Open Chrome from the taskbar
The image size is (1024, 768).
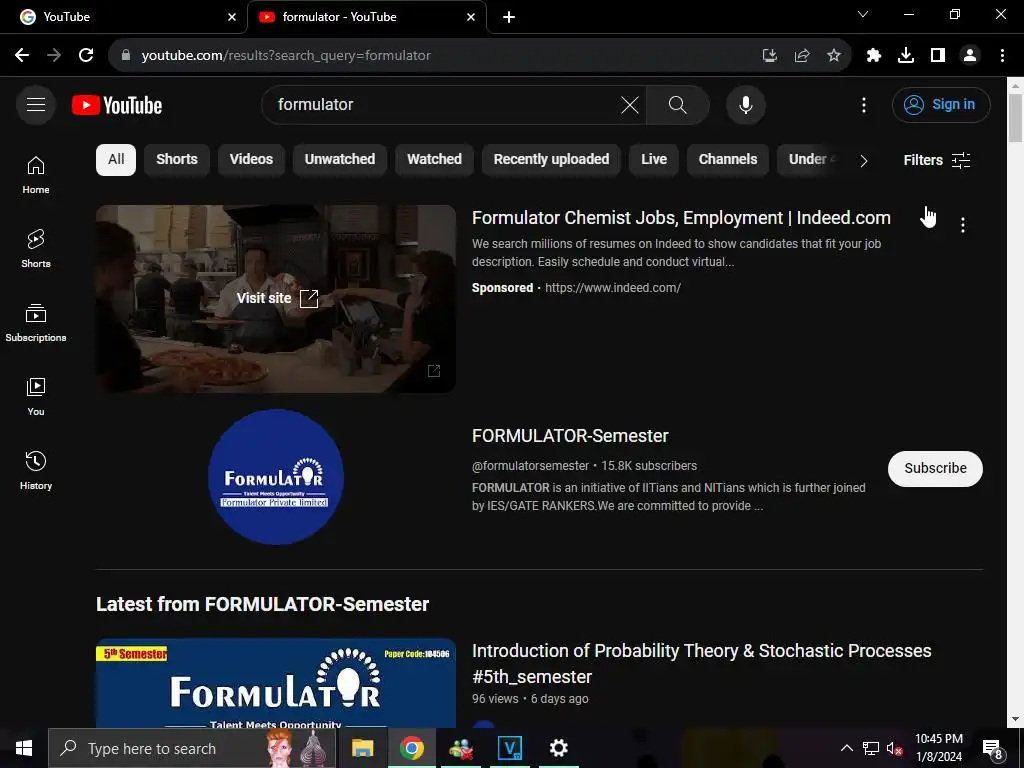pos(411,748)
